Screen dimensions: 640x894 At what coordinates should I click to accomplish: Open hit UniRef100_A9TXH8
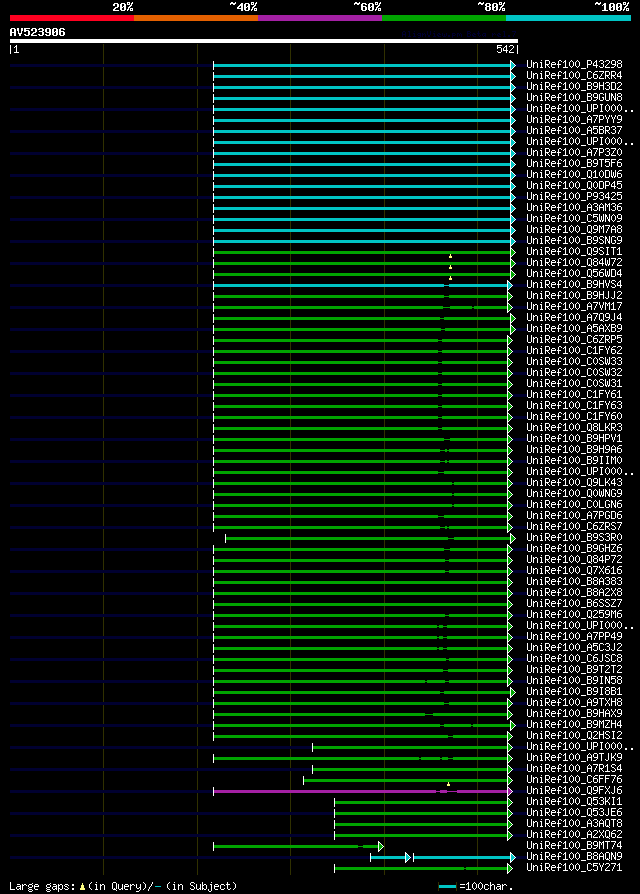(x=574, y=702)
